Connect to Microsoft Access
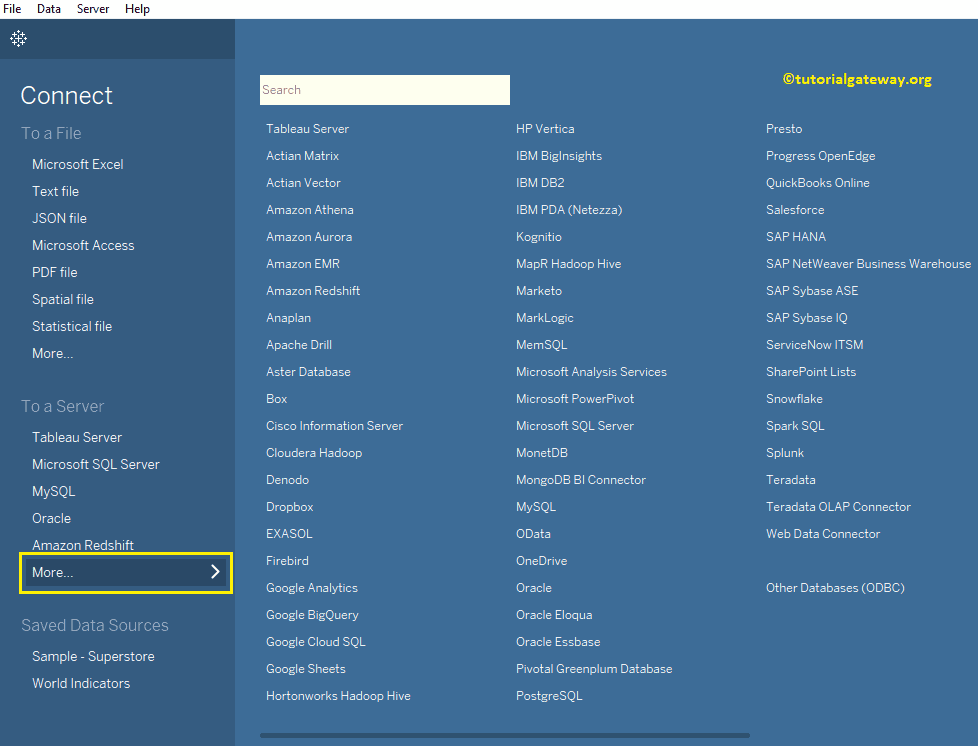 point(83,245)
